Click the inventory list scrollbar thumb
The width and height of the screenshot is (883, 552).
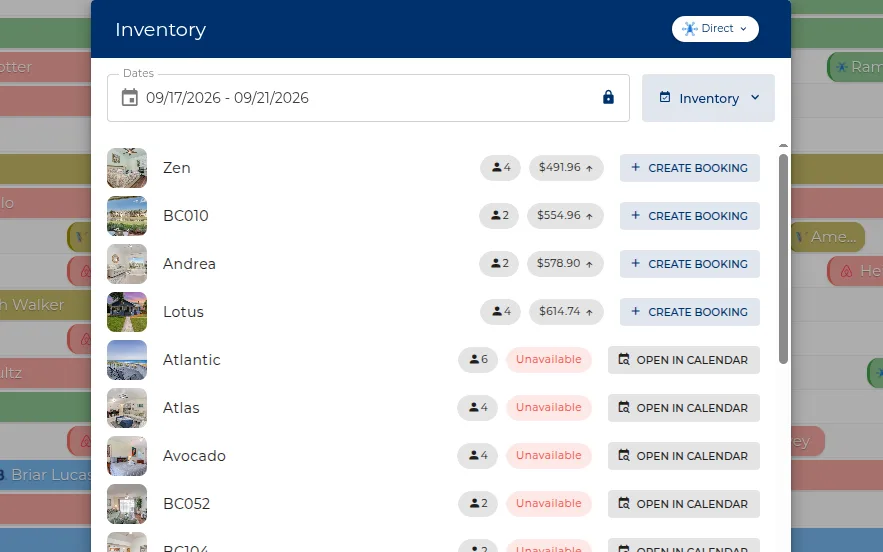783,259
